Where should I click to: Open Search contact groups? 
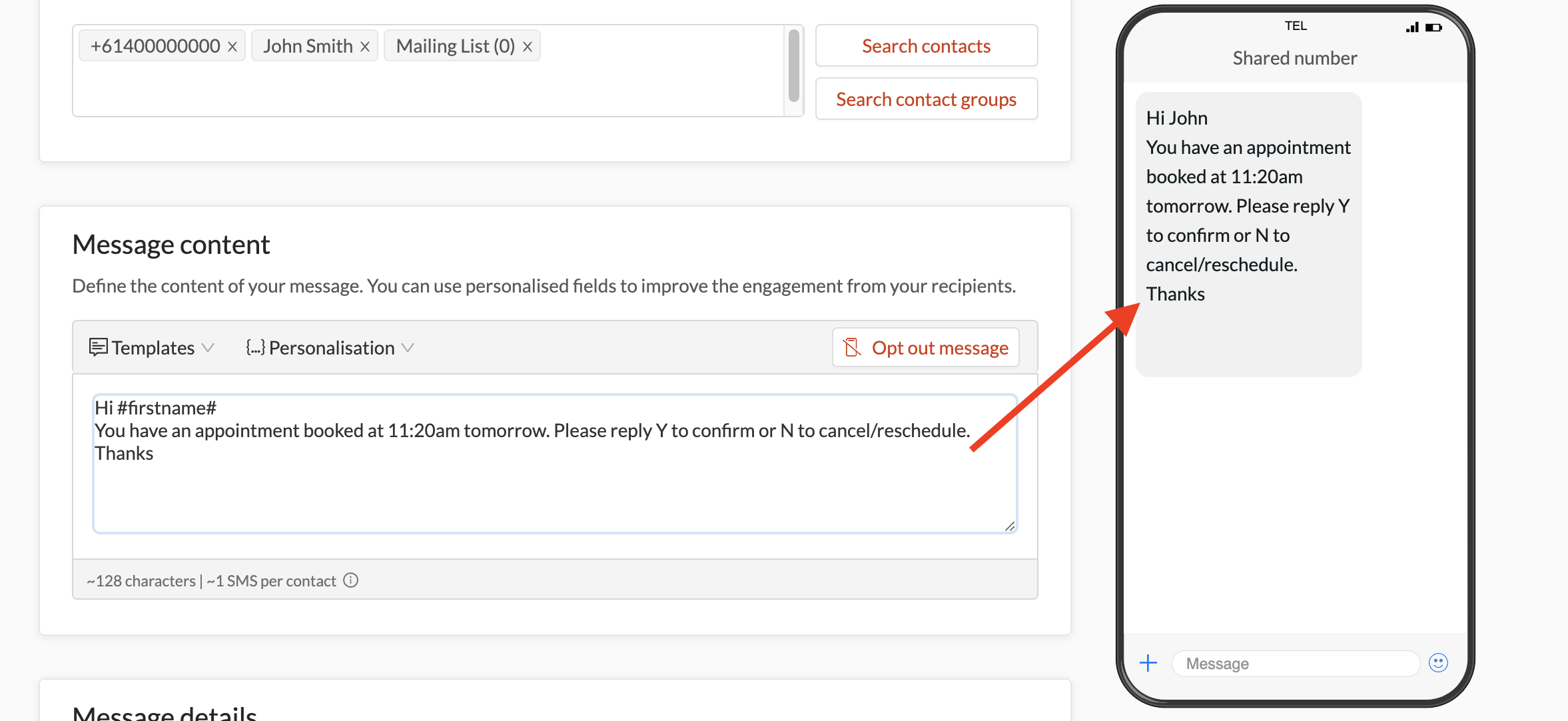(926, 99)
